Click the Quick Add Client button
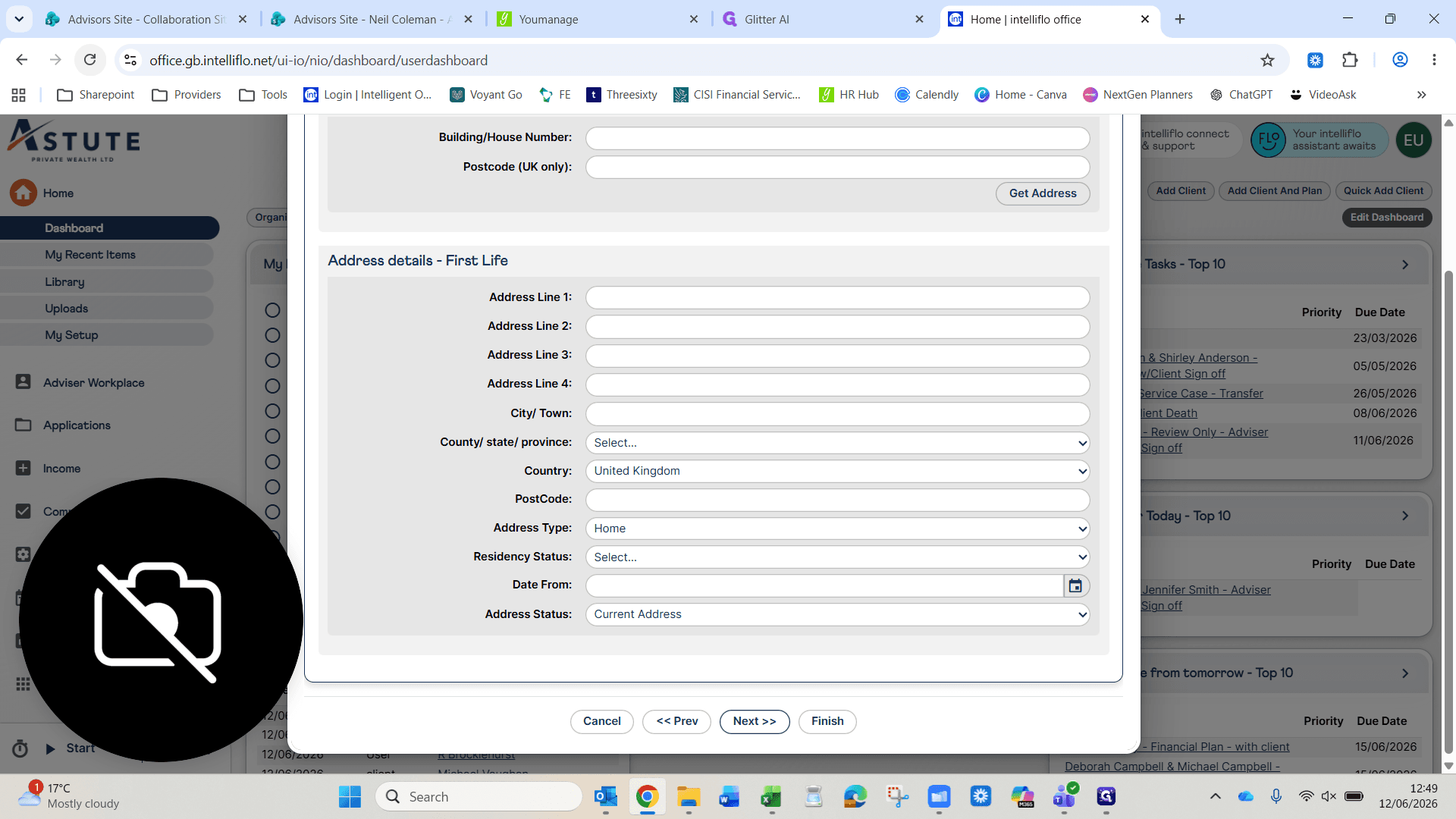This screenshot has height=819, width=1456. point(1383,191)
